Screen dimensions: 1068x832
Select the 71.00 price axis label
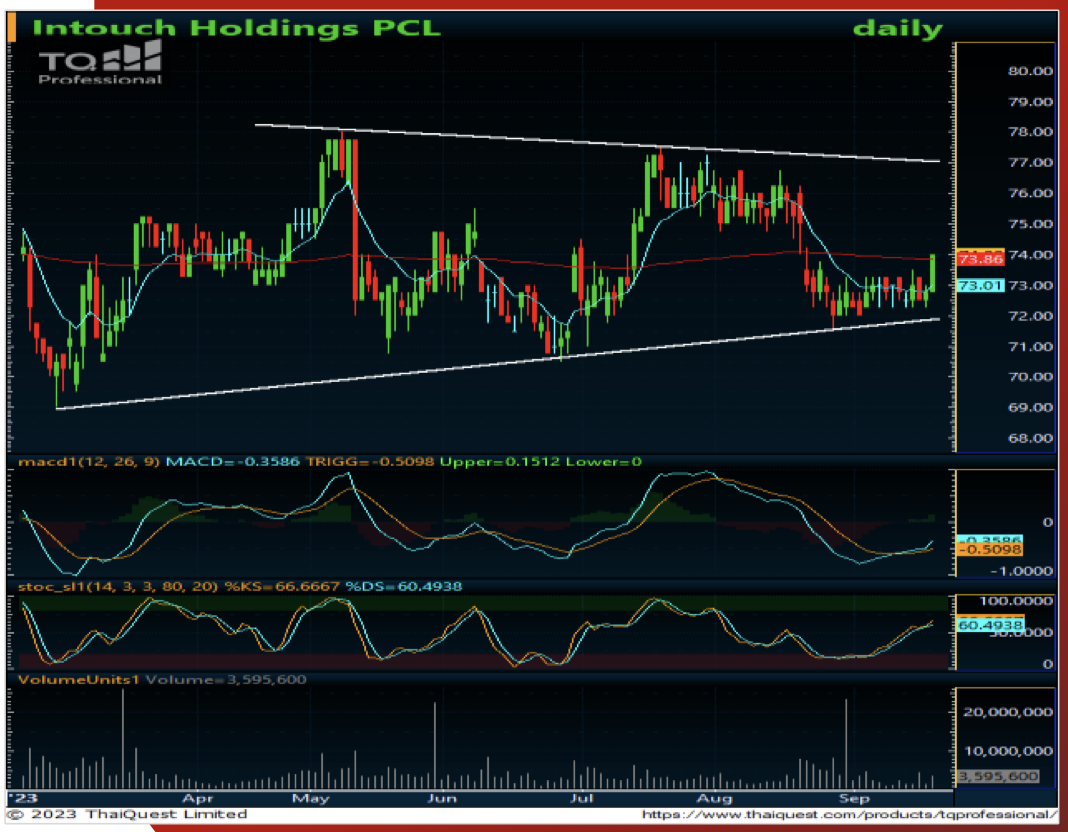pyautogui.click(x=1031, y=347)
